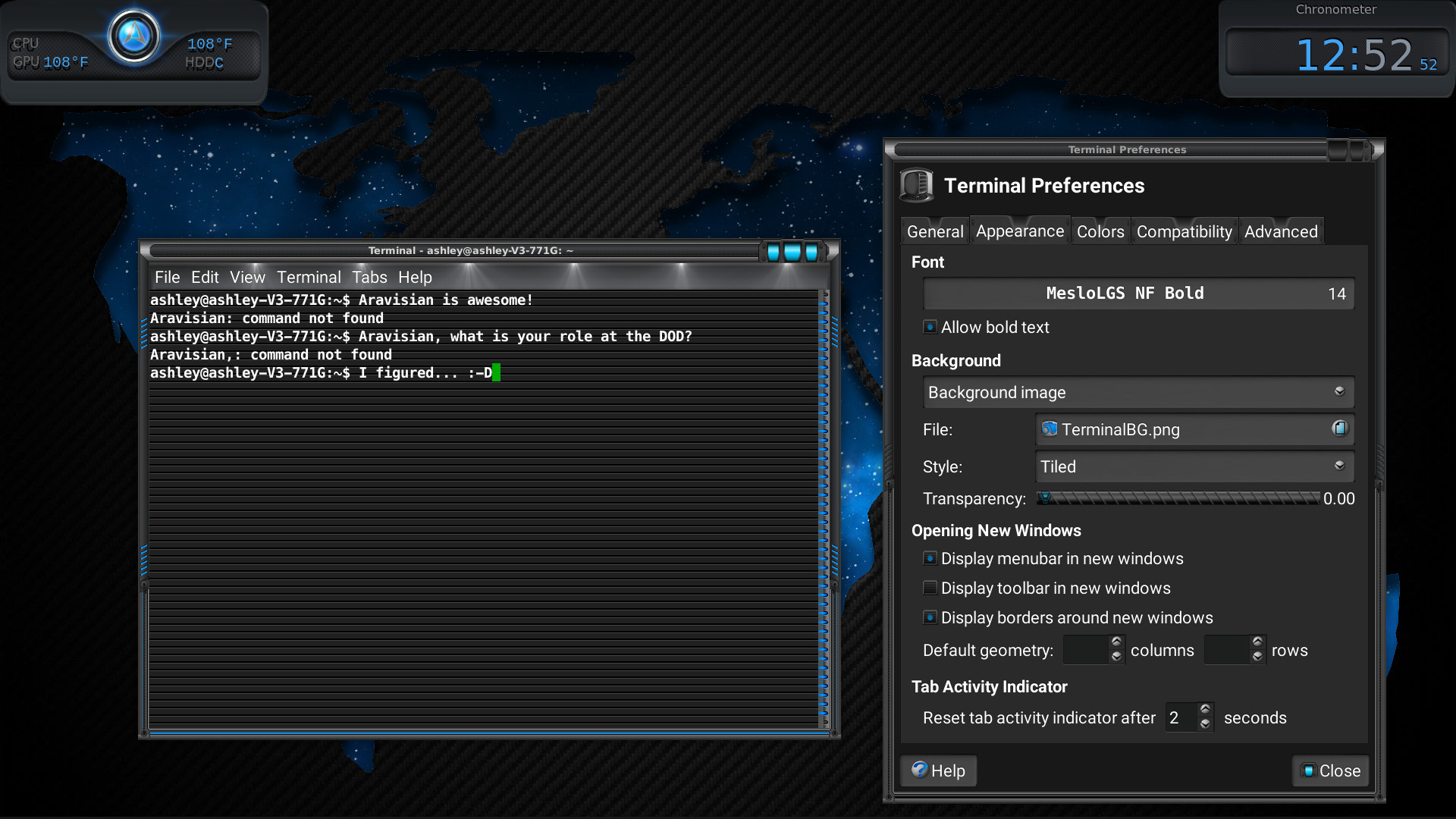Image resolution: width=1456 pixels, height=819 pixels.
Task: Disable Display menubar in new windows
Action: click(930, 558)
